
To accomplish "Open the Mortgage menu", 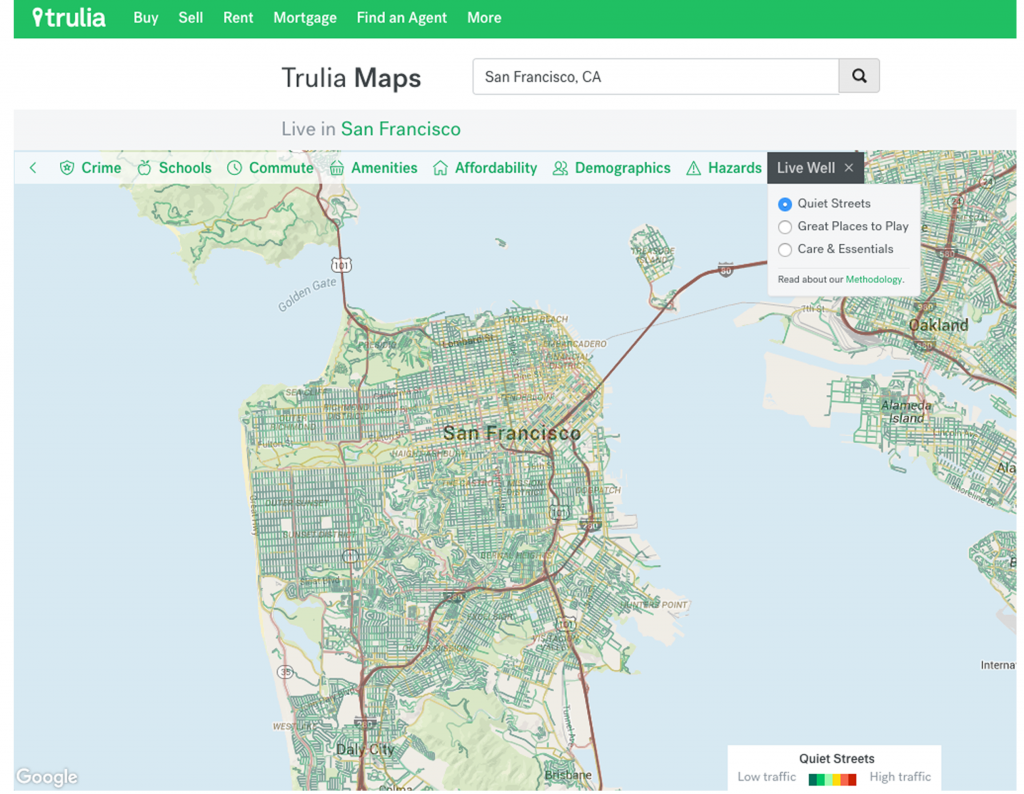I will (305, 18).
